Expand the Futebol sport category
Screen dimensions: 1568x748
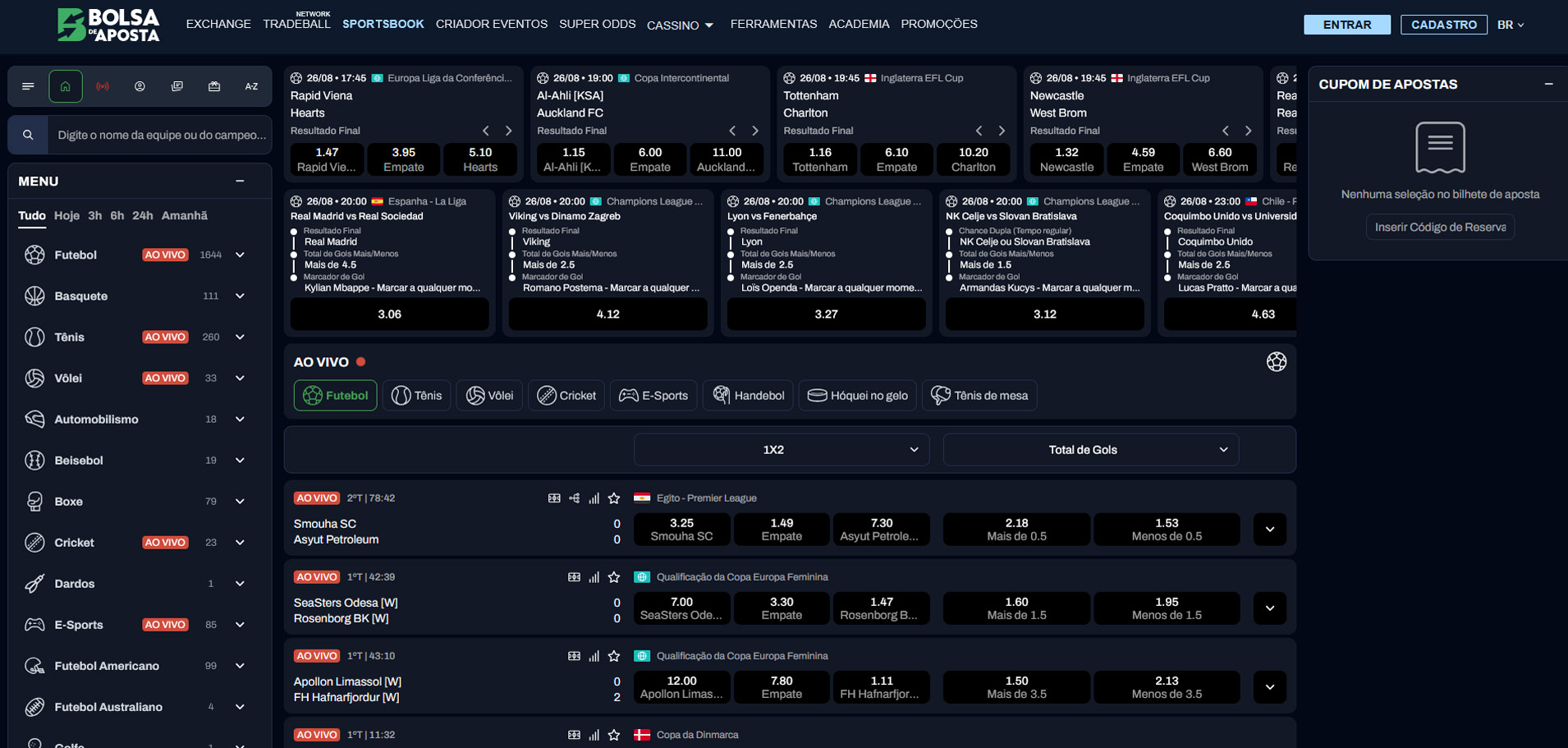click(240, 255)
